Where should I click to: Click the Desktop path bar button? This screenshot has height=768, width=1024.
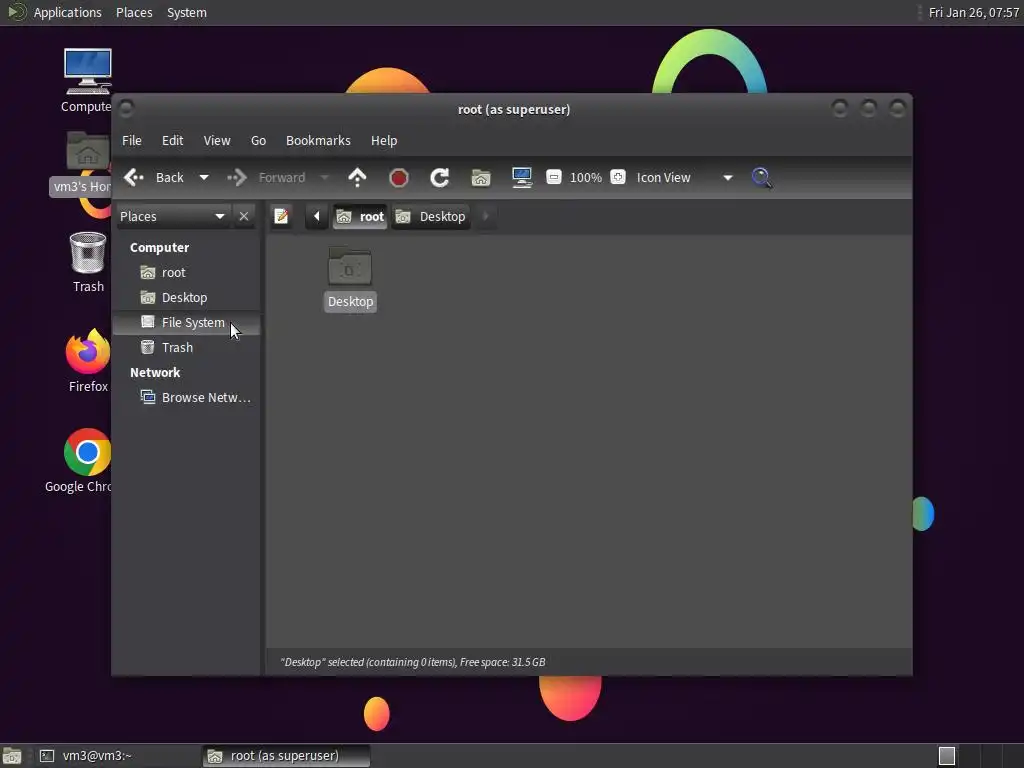[431, 216]
